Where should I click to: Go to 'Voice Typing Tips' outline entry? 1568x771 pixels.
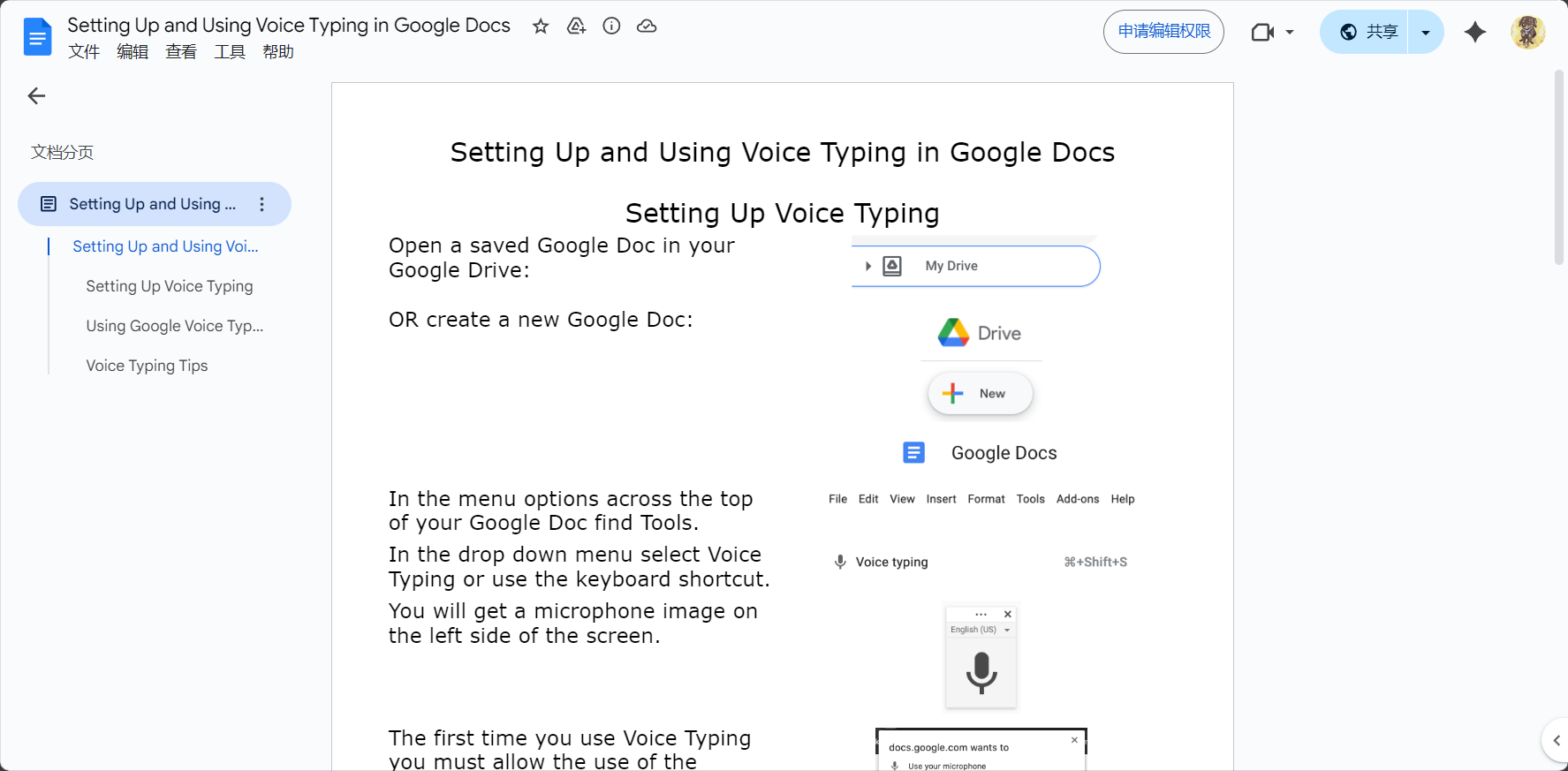[x=147, y=366]
